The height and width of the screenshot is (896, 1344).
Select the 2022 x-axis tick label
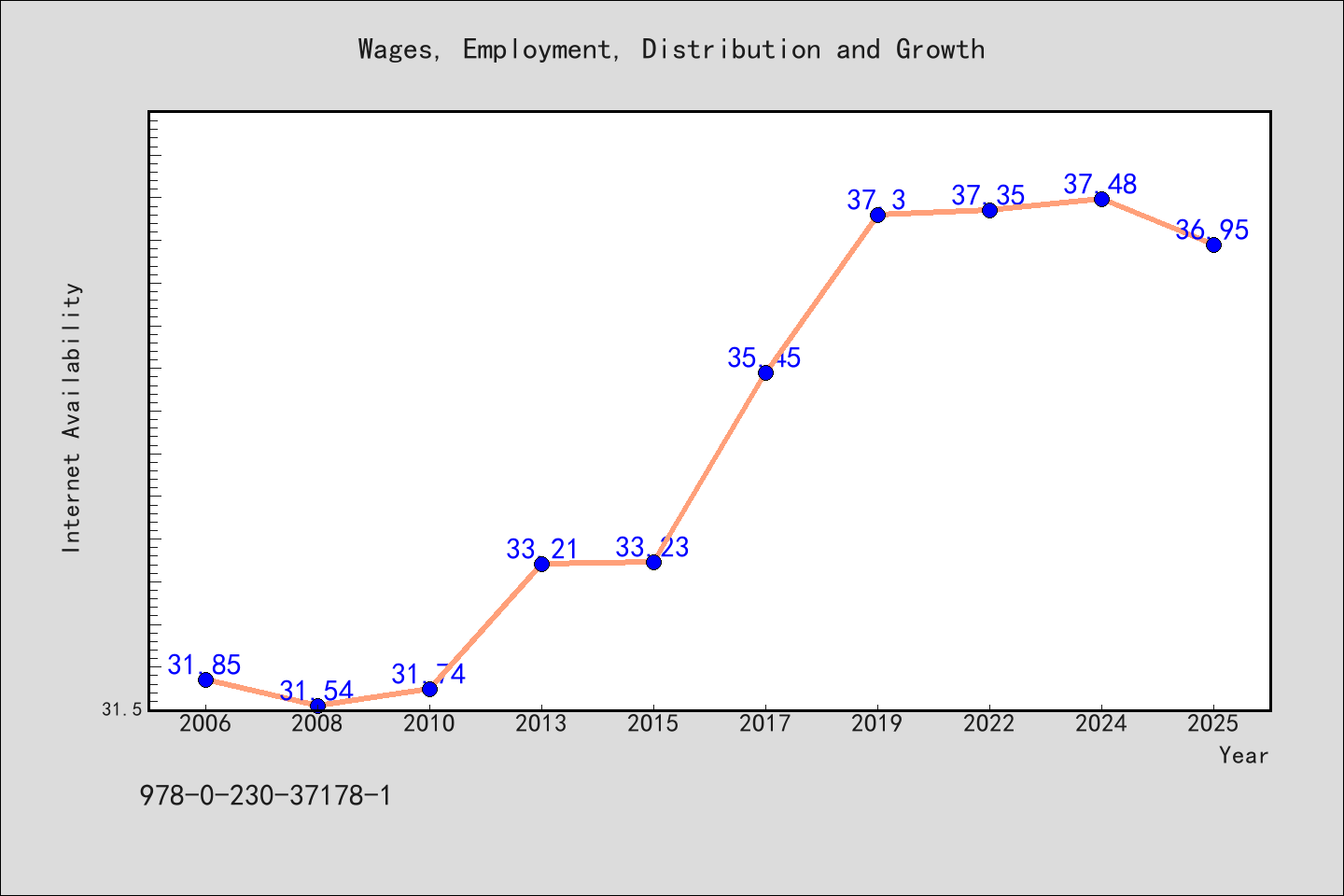click(989, 724)
